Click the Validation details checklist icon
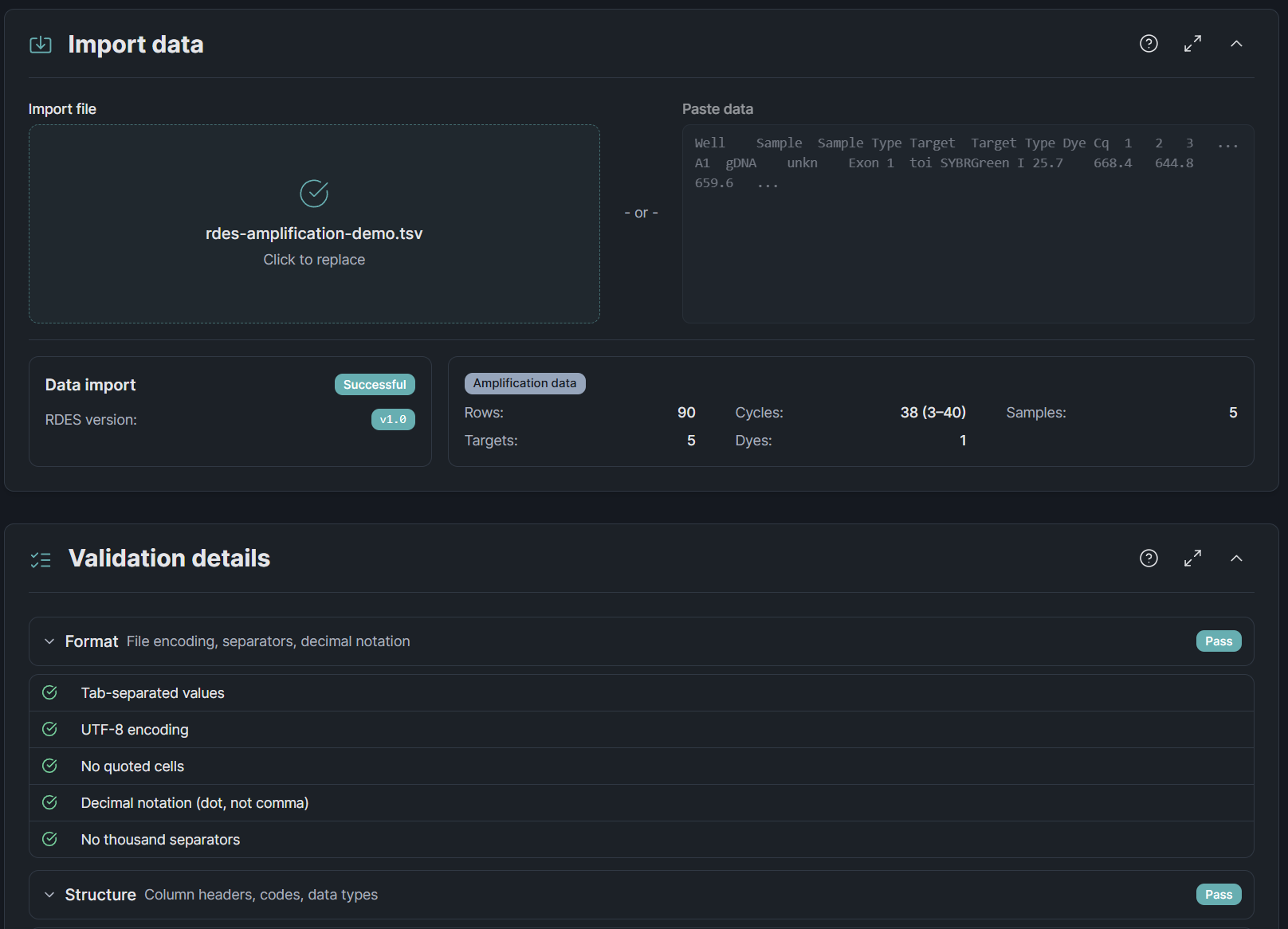1288x929 pixels. tap(41, 559)
